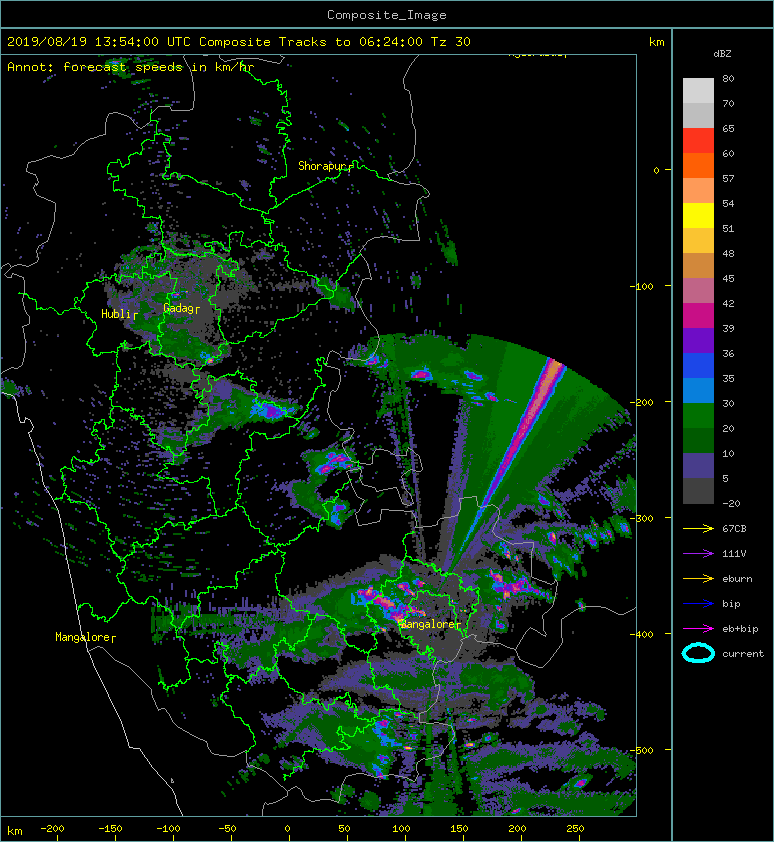Screen dimensions: 774x842
Task: Click the bottom axis -100 tick label
Action: [168, 829]
